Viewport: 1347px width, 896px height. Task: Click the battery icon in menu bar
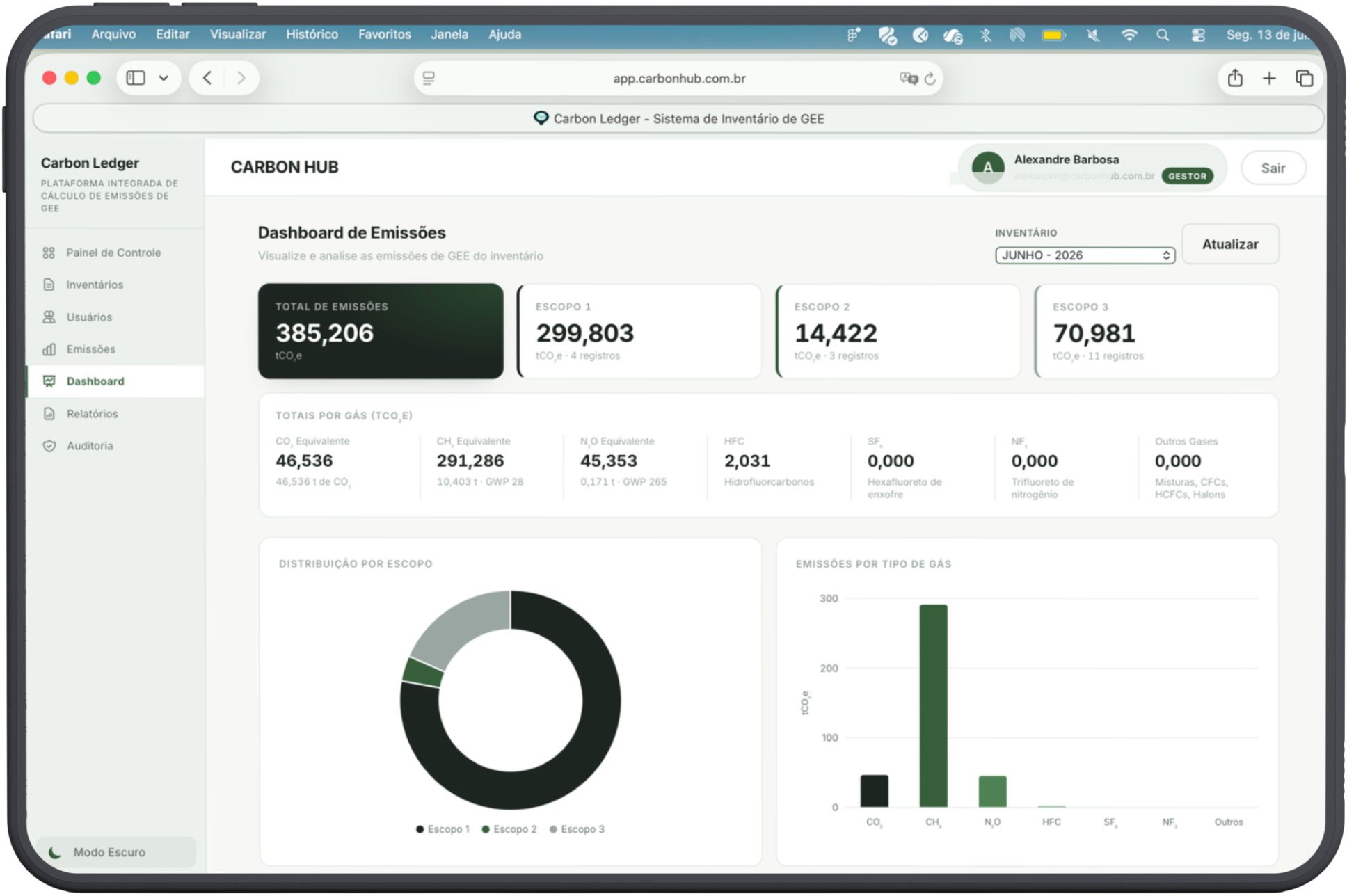pyautogui.click(x=1053, y=35)
